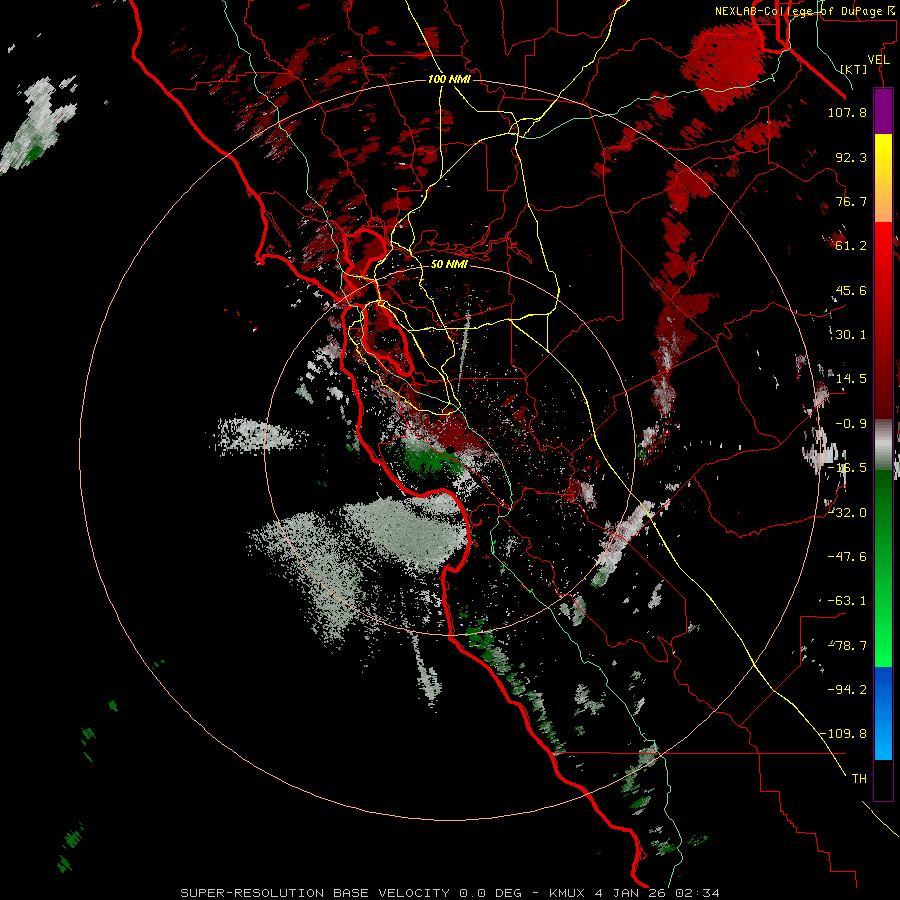Click the -32.0 velocity scale value
Image resolution: width=900 pixels, height=900 pixels.
click(847, 513)
